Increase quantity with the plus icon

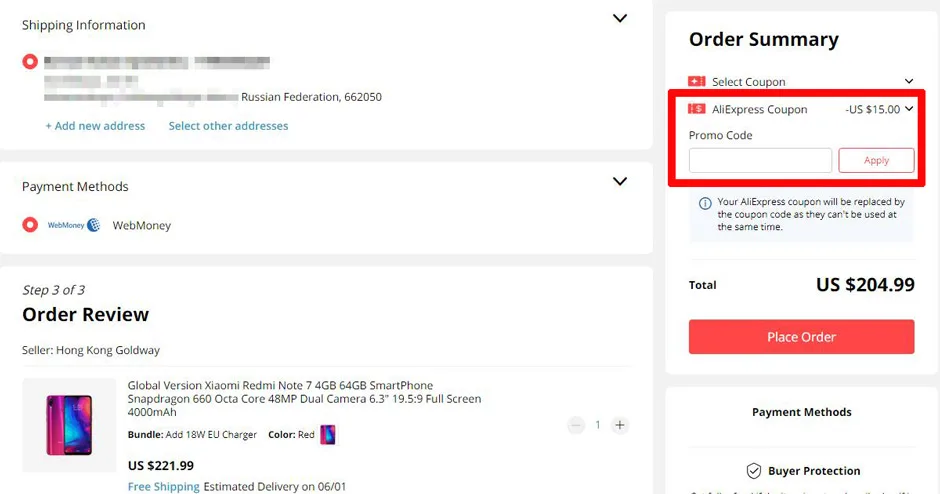(619, 425)
